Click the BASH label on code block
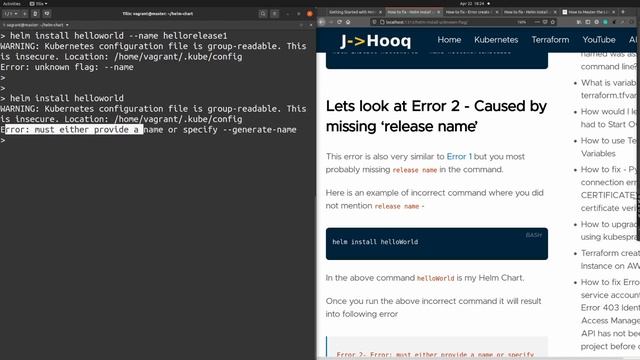 pyautogui.click(x=533, y=235)
